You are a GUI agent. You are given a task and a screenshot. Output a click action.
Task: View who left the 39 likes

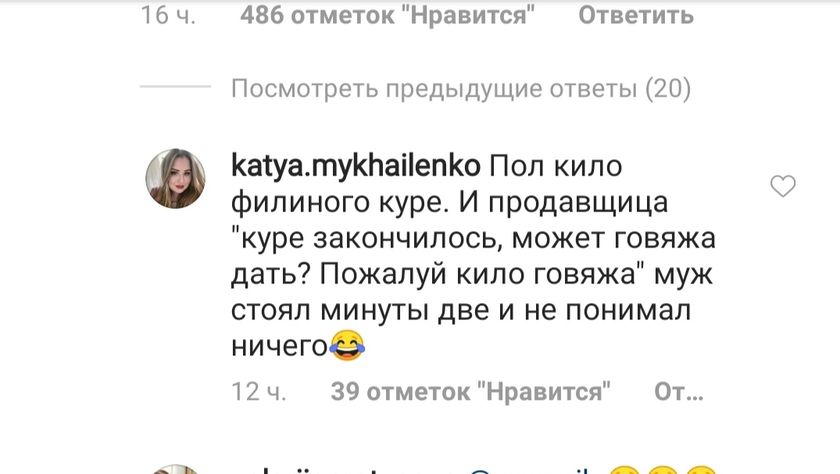pos(470,392)
